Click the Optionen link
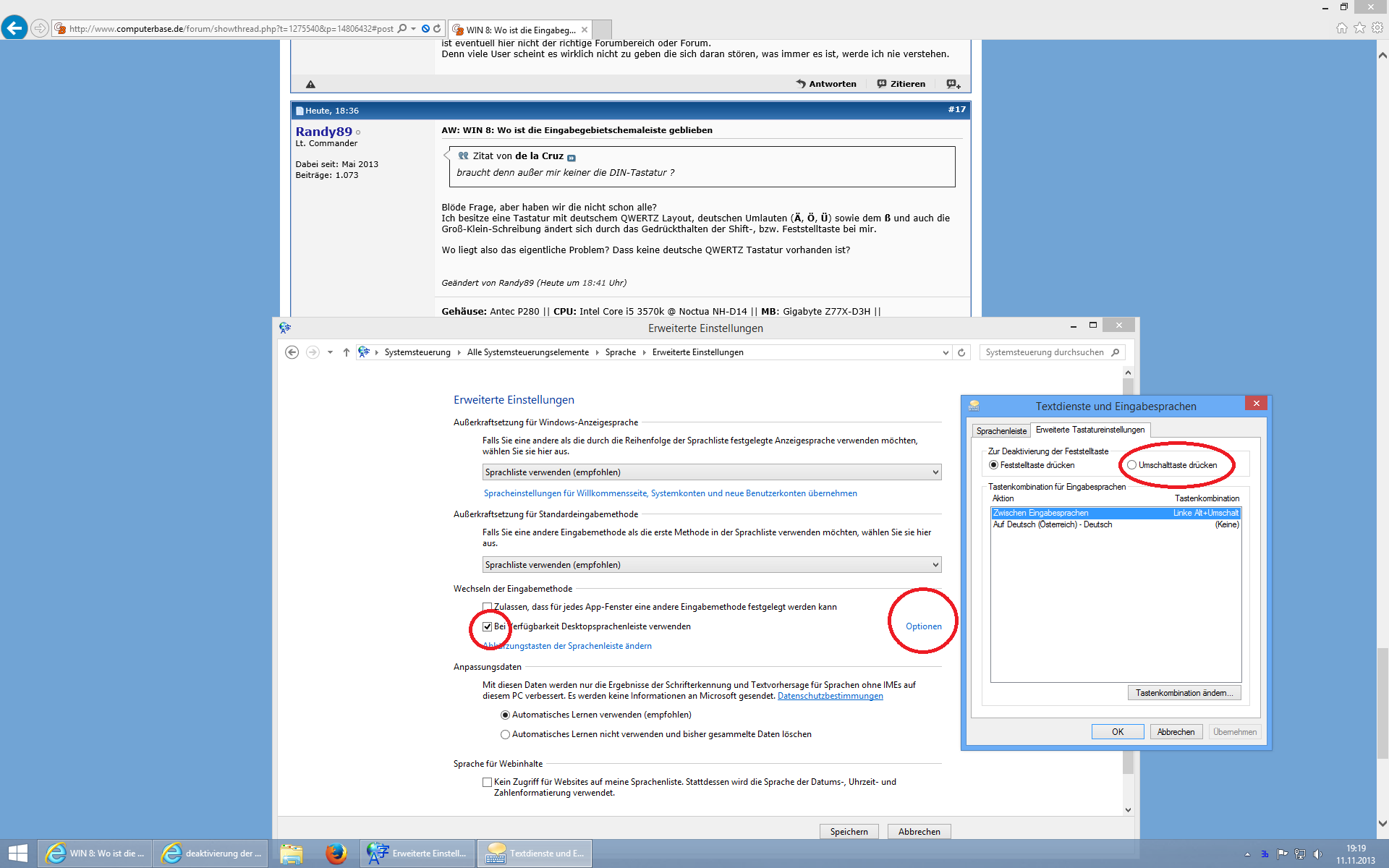1389x868 pixels. point(923,626)
